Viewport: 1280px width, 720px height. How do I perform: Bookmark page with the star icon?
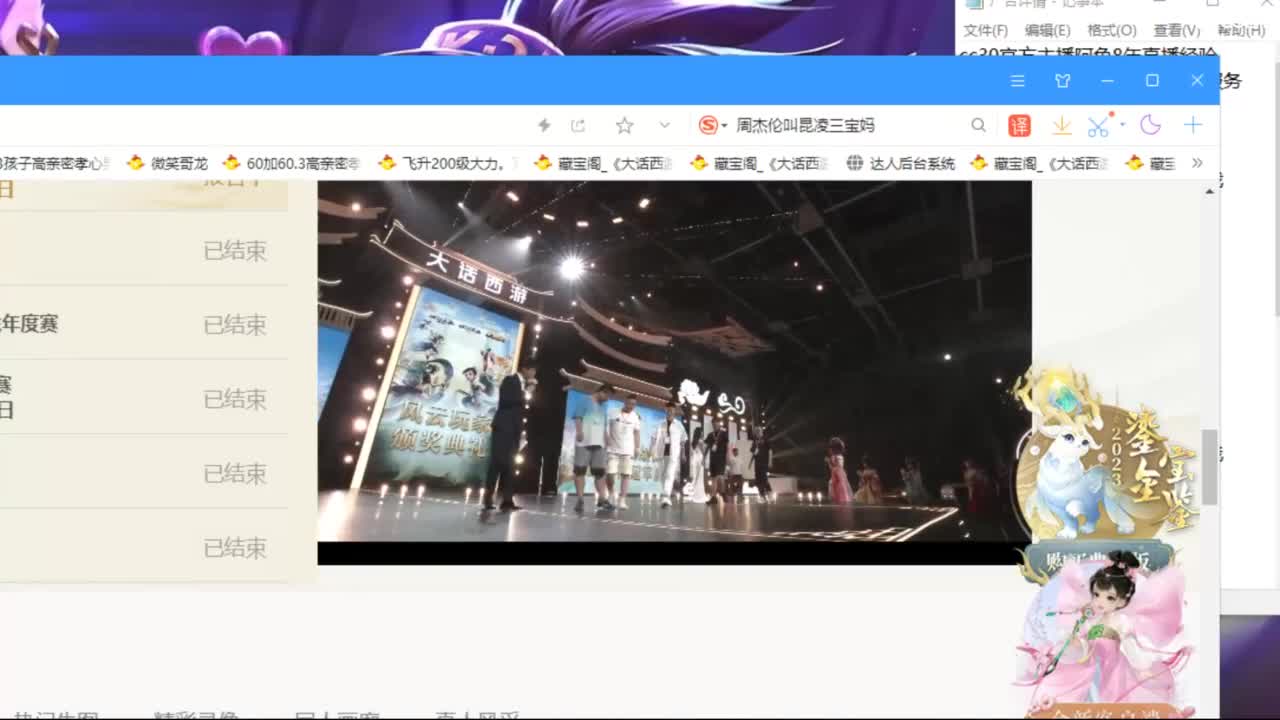[x=625, y=125]
